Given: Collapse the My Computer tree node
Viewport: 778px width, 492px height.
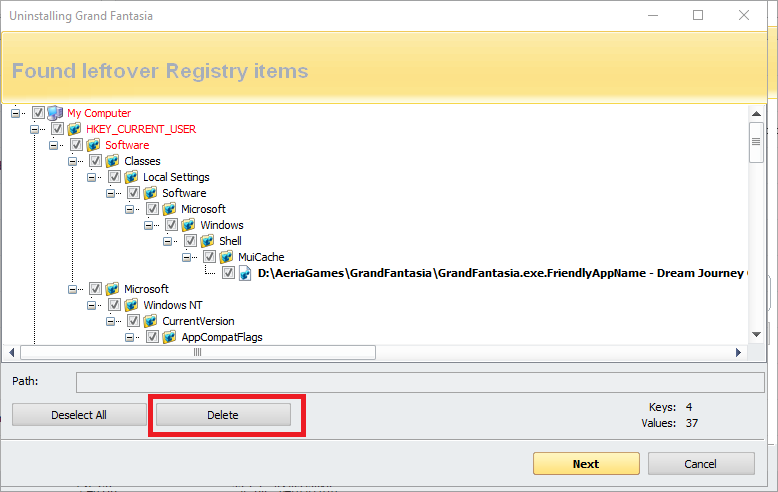Looking at the screenshot, I should tap(15, 113).
